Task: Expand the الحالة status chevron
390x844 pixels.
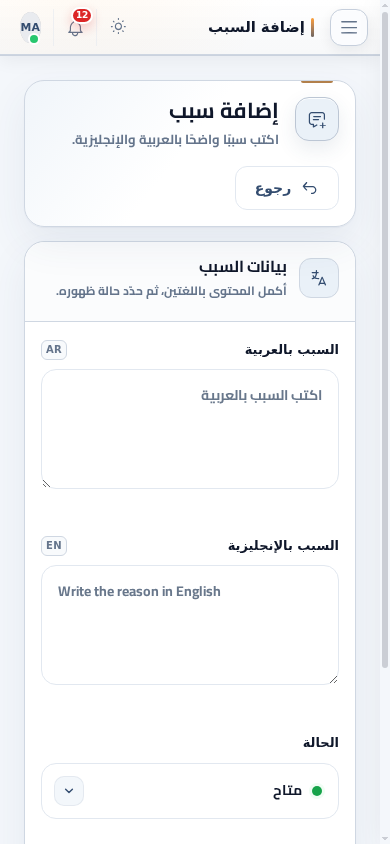Action: 69,791
